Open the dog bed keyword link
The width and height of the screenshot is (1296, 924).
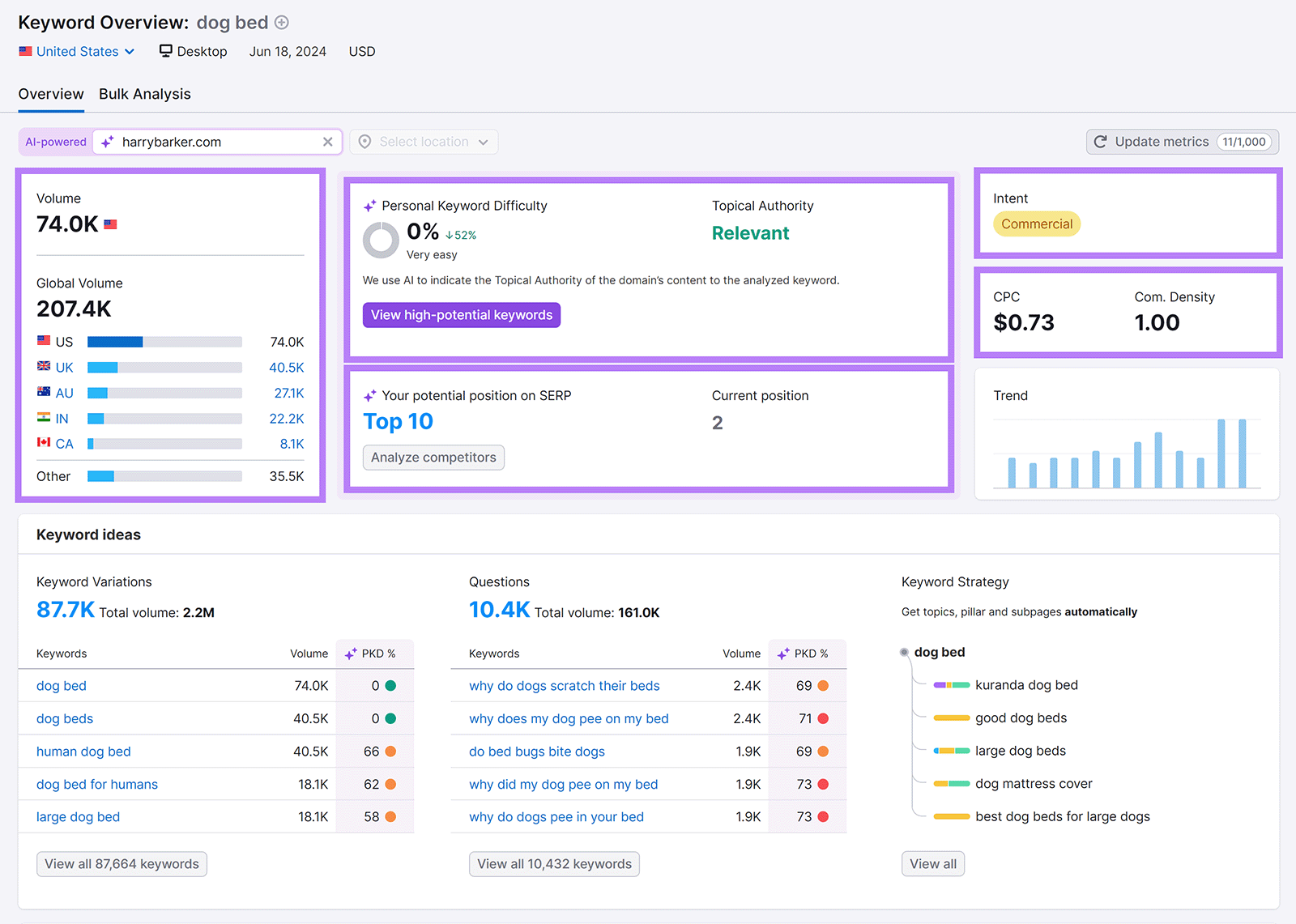click(x=62, y=686)
